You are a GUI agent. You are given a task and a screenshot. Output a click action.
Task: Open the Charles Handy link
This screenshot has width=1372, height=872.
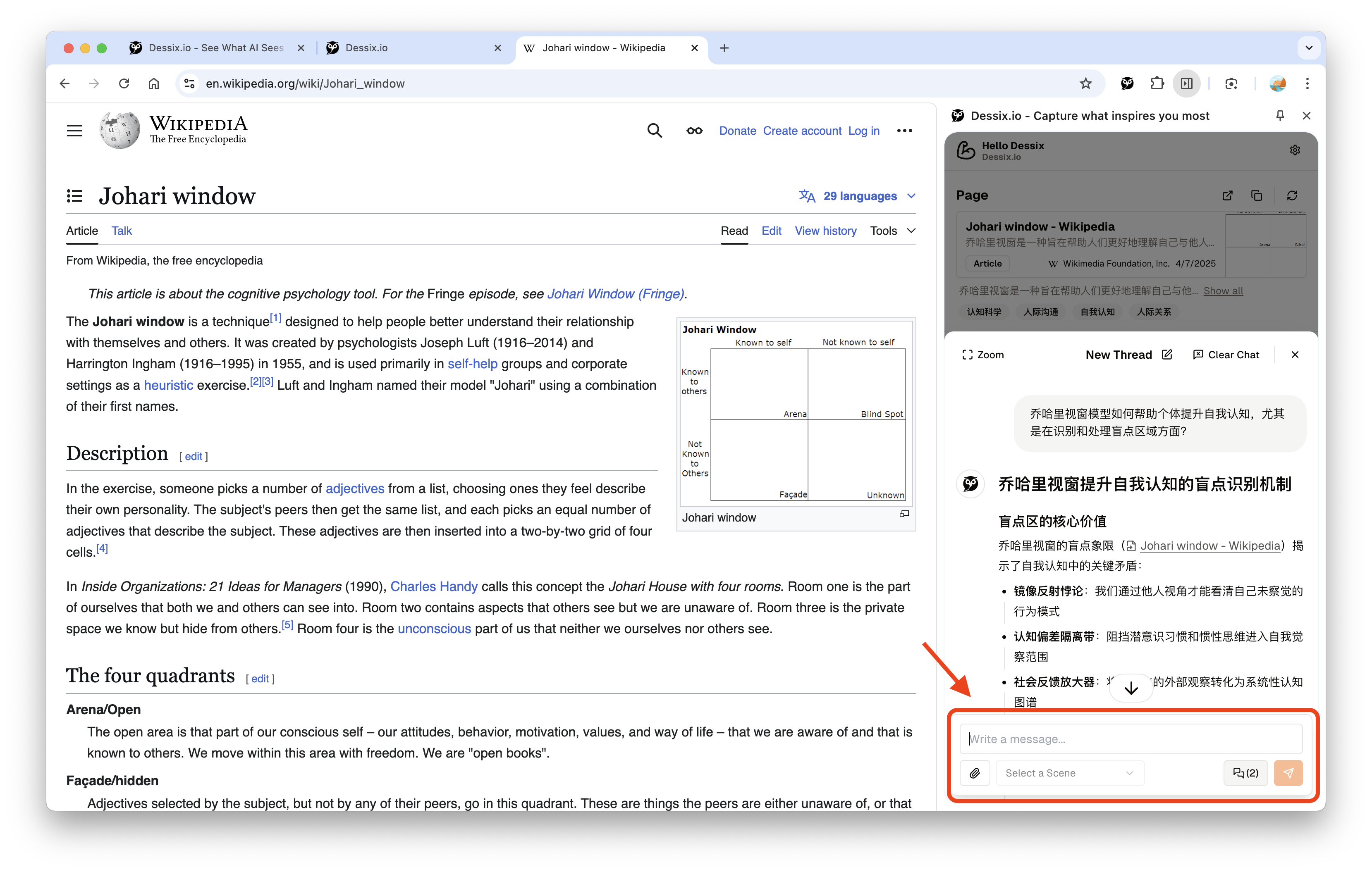pos(434,587)
